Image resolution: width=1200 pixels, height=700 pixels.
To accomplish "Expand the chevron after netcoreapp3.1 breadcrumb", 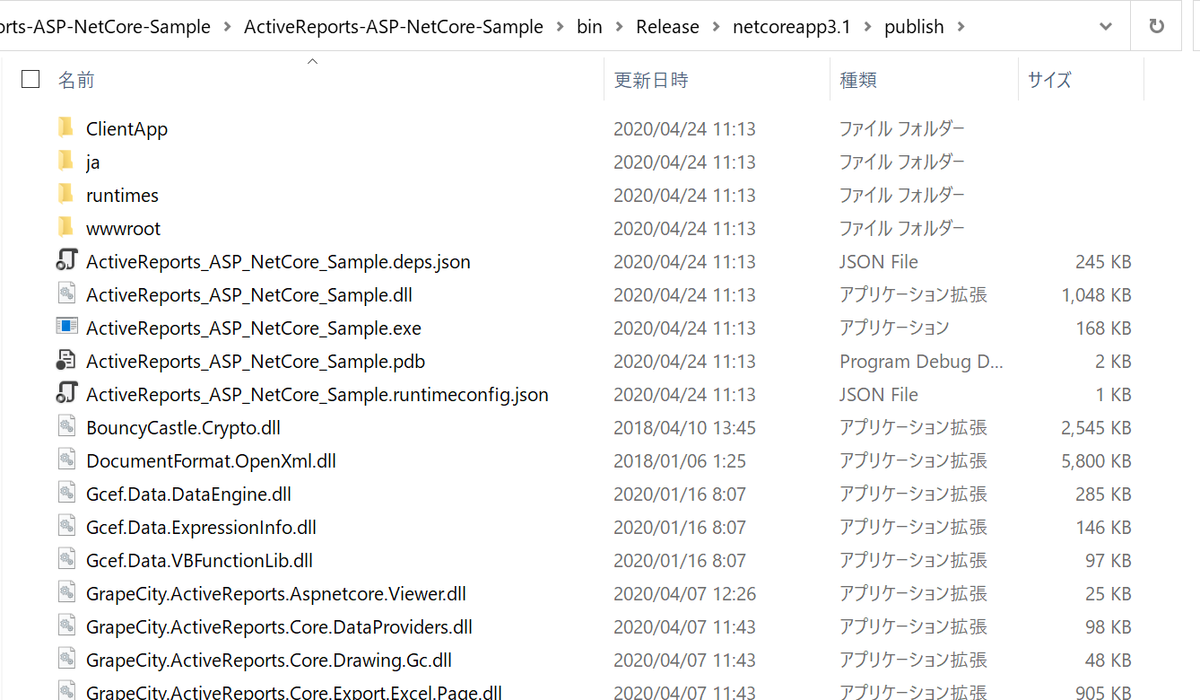I will (867, 27).
